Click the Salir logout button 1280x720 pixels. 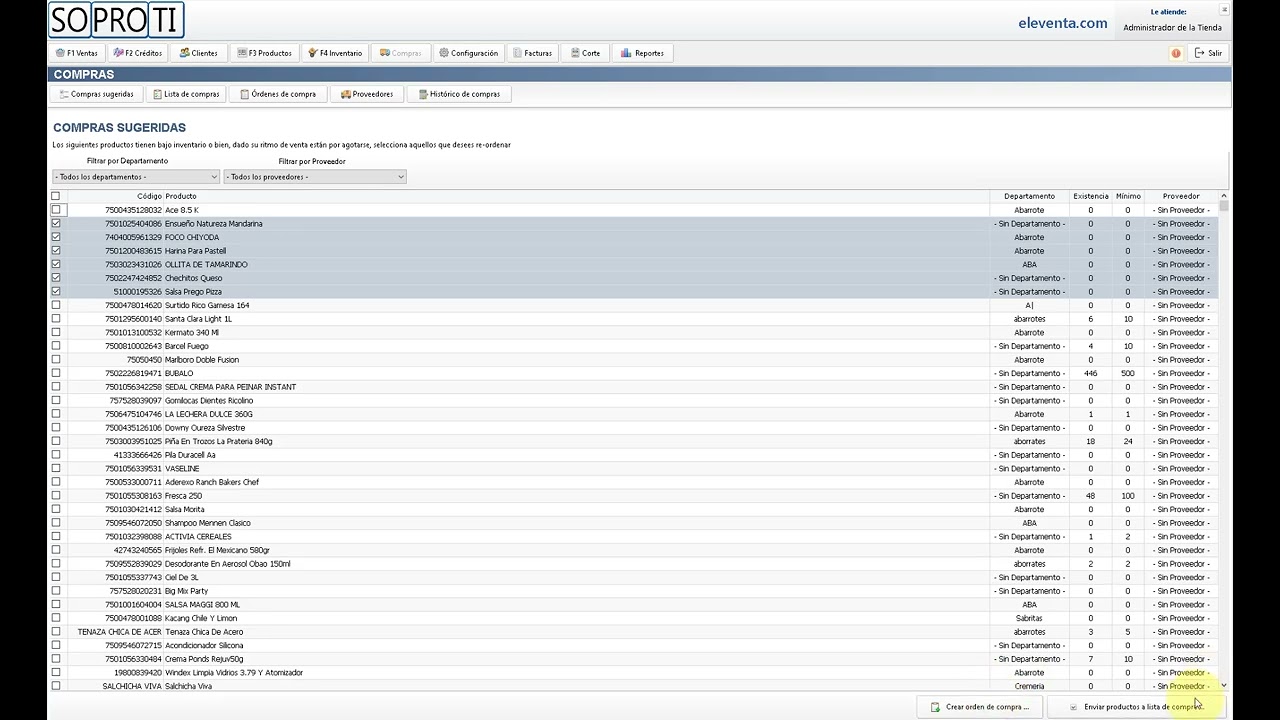click(x=1208, y=53)
